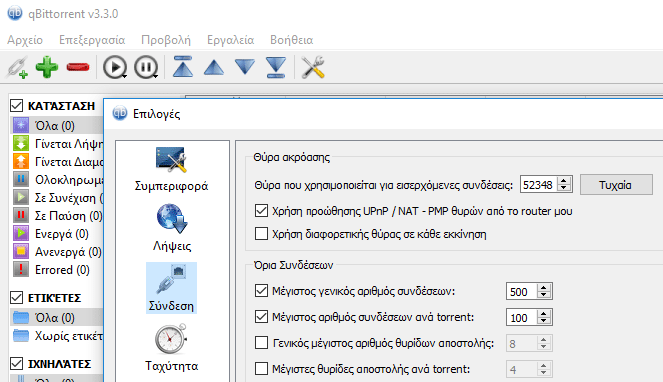Filter by Όλα under ΚΑΤΆΣΤΑΣΗ
The image size is (663, 382).
pos(56,126)
